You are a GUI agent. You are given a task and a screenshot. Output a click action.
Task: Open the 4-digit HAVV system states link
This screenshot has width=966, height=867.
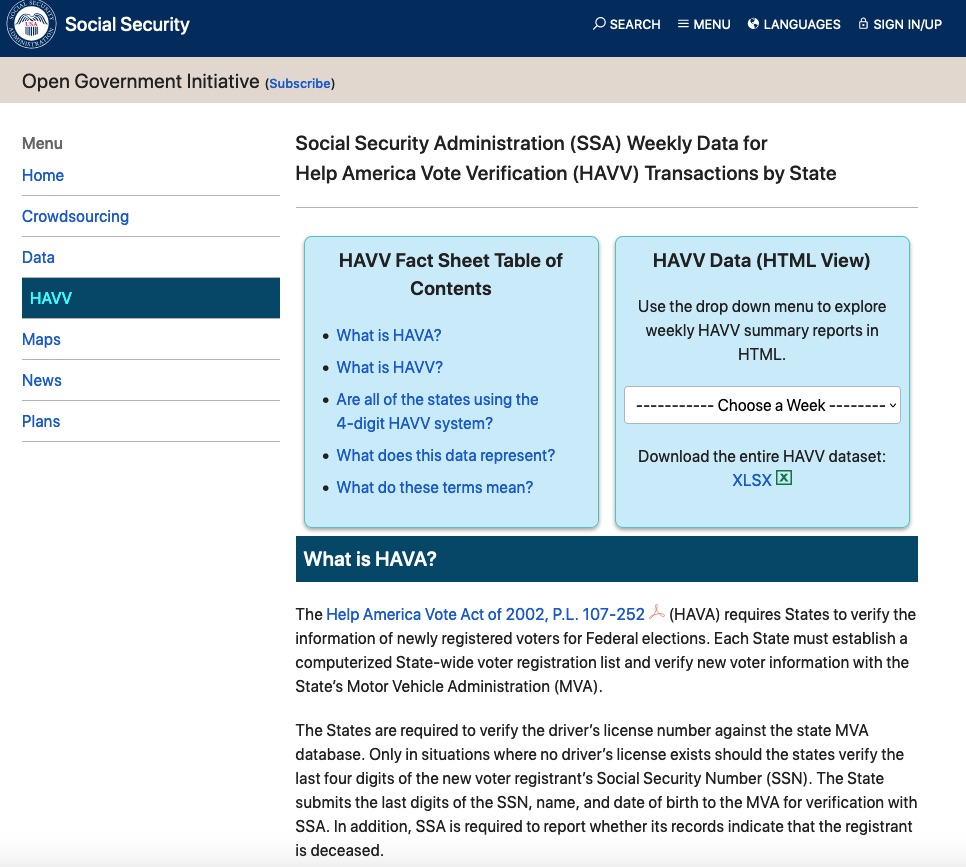(x=437, y=411)
